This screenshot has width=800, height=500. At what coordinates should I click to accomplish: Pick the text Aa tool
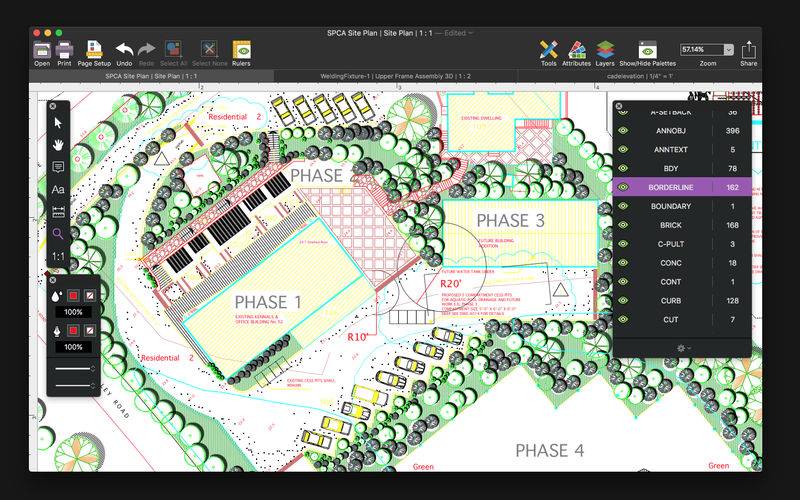click(x=58, y=189)
